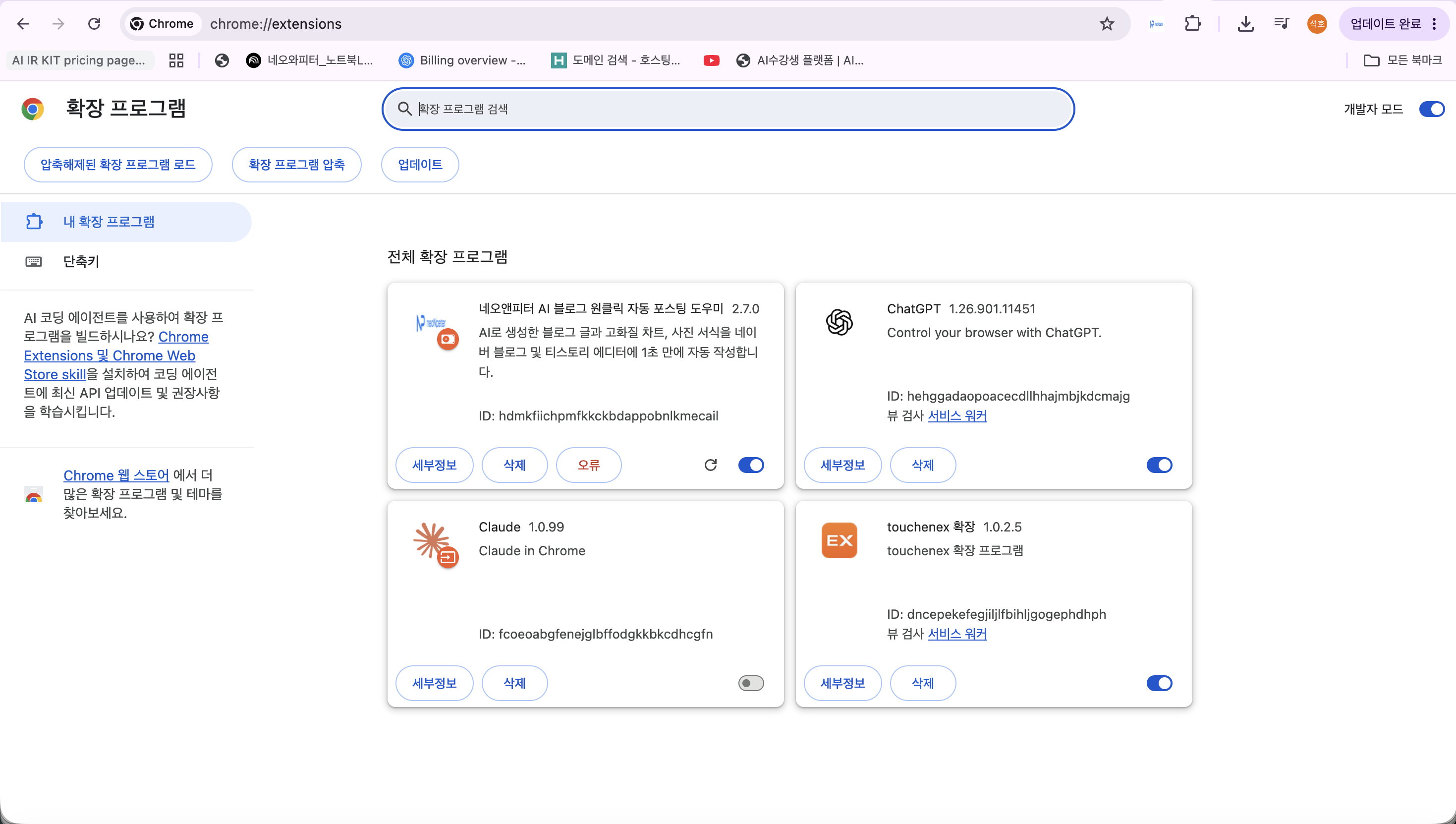The image size is (1456, 824).
Task: Click 압축해제된 확장 프로그램 로드 button
Action: click(117, 165)
